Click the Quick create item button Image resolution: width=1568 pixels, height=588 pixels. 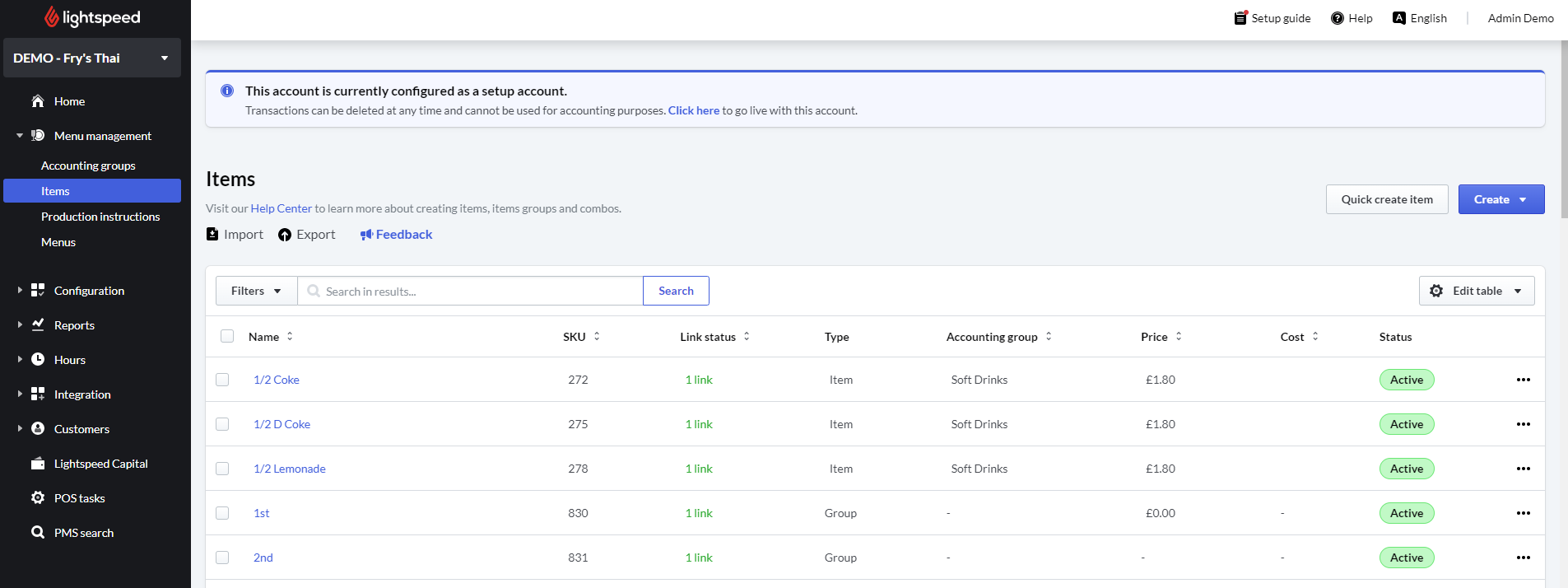pos(1386,199)
